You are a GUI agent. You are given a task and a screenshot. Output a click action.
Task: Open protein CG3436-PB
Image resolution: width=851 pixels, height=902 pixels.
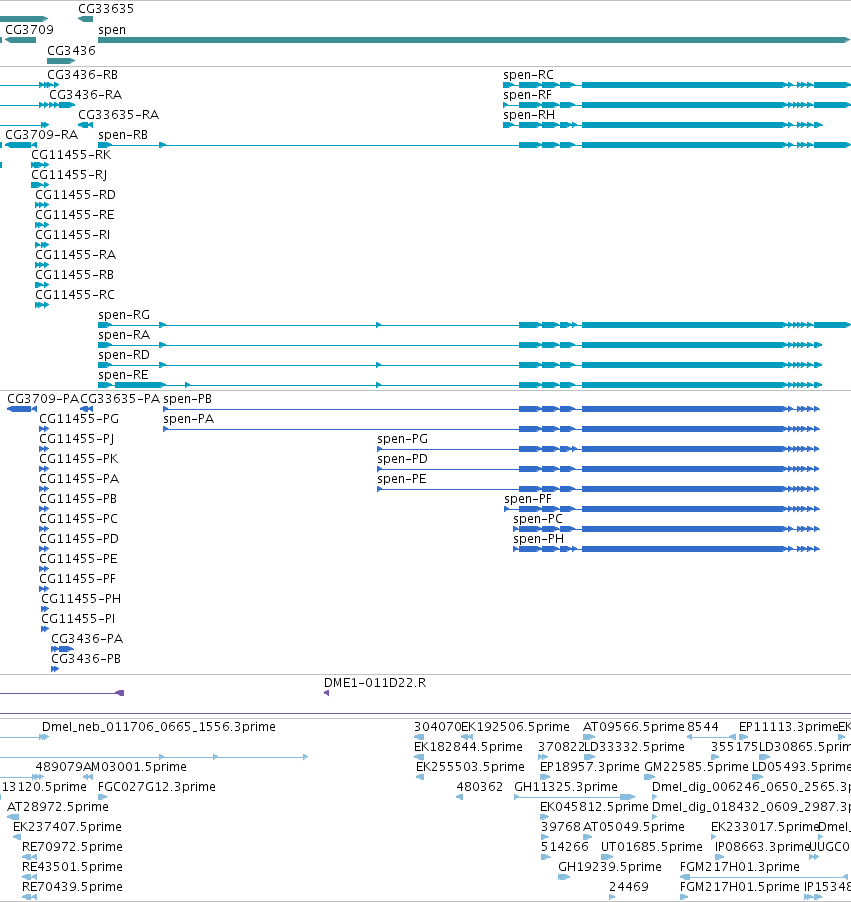[86, 659]
